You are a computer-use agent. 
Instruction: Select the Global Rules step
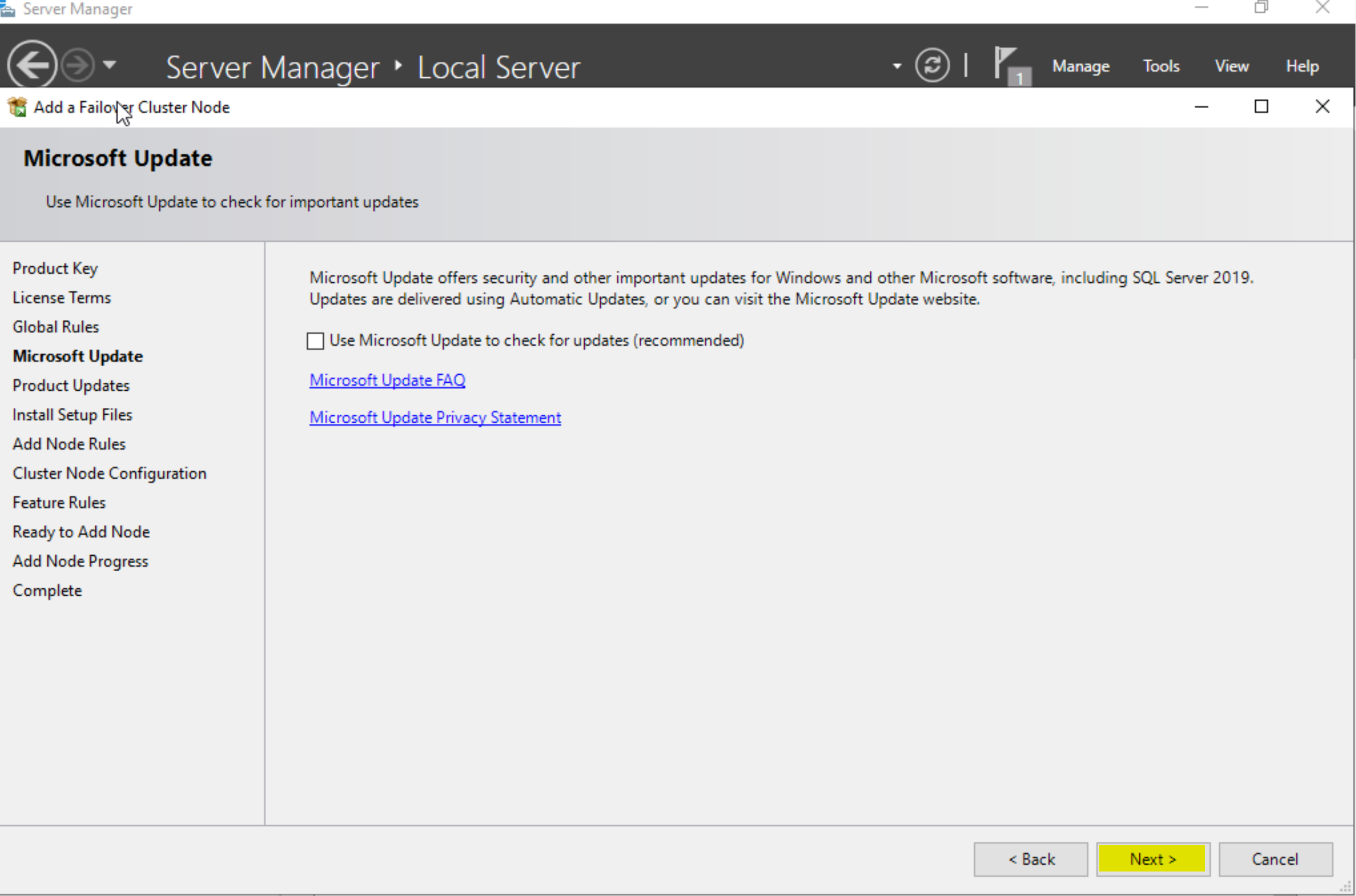click(55, 327)
